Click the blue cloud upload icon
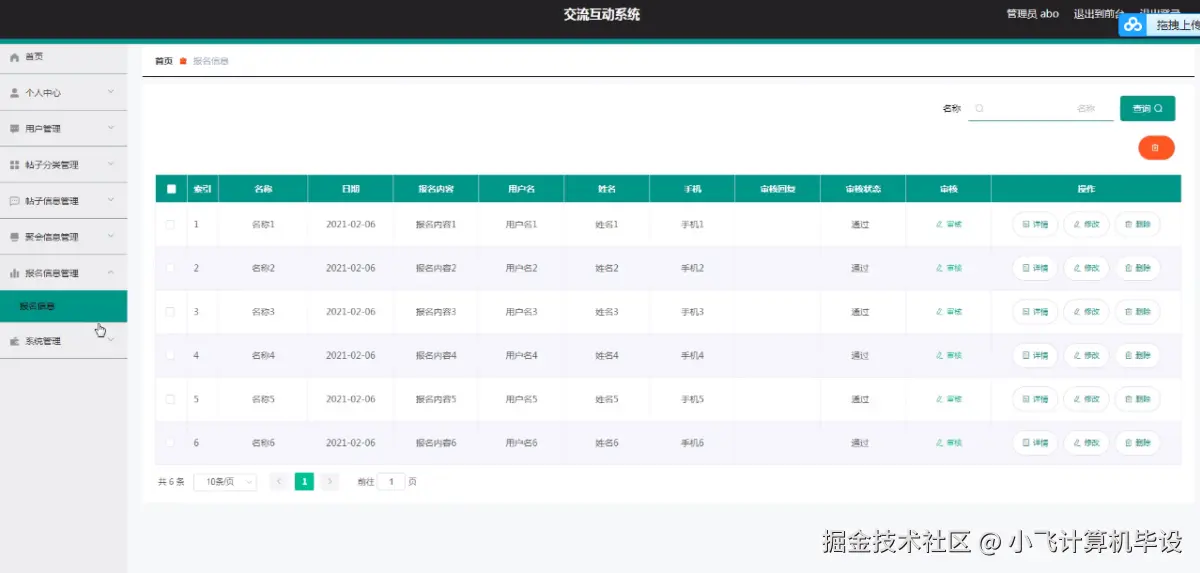Screen dimensions: 1200x573 (x=1133, y=24)
